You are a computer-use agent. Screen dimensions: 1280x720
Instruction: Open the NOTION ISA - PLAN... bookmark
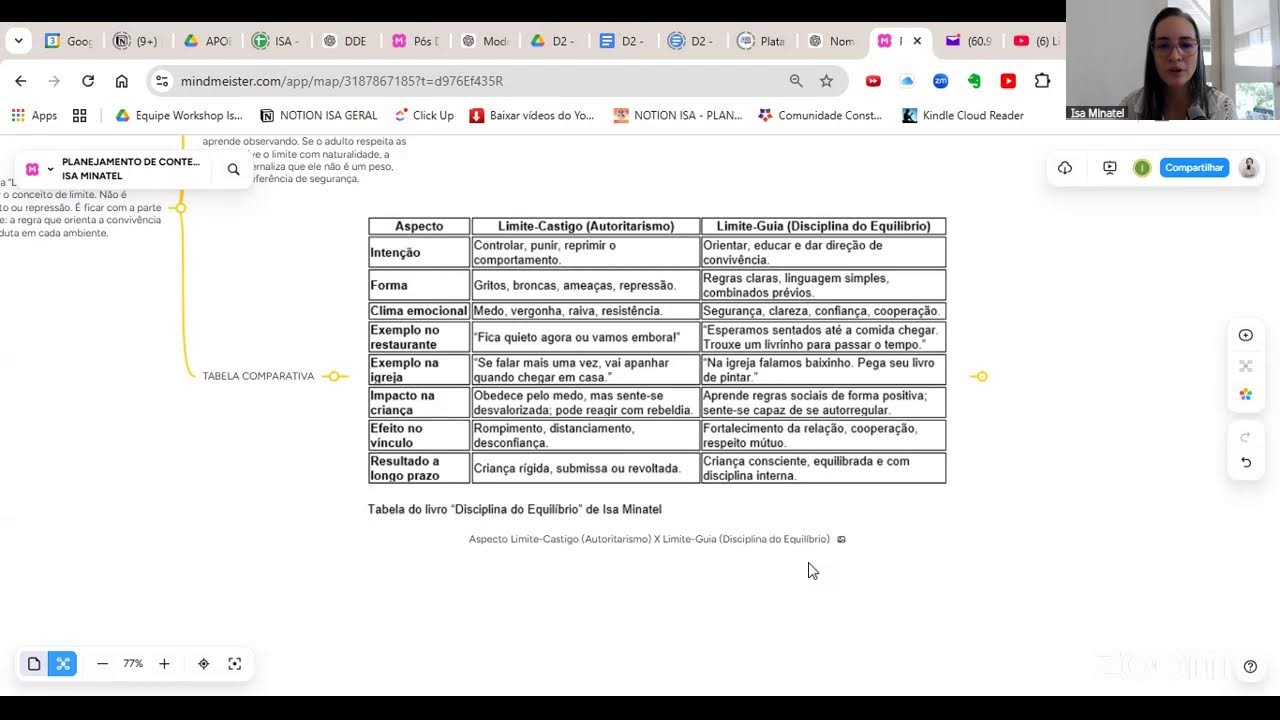[678, 115]
